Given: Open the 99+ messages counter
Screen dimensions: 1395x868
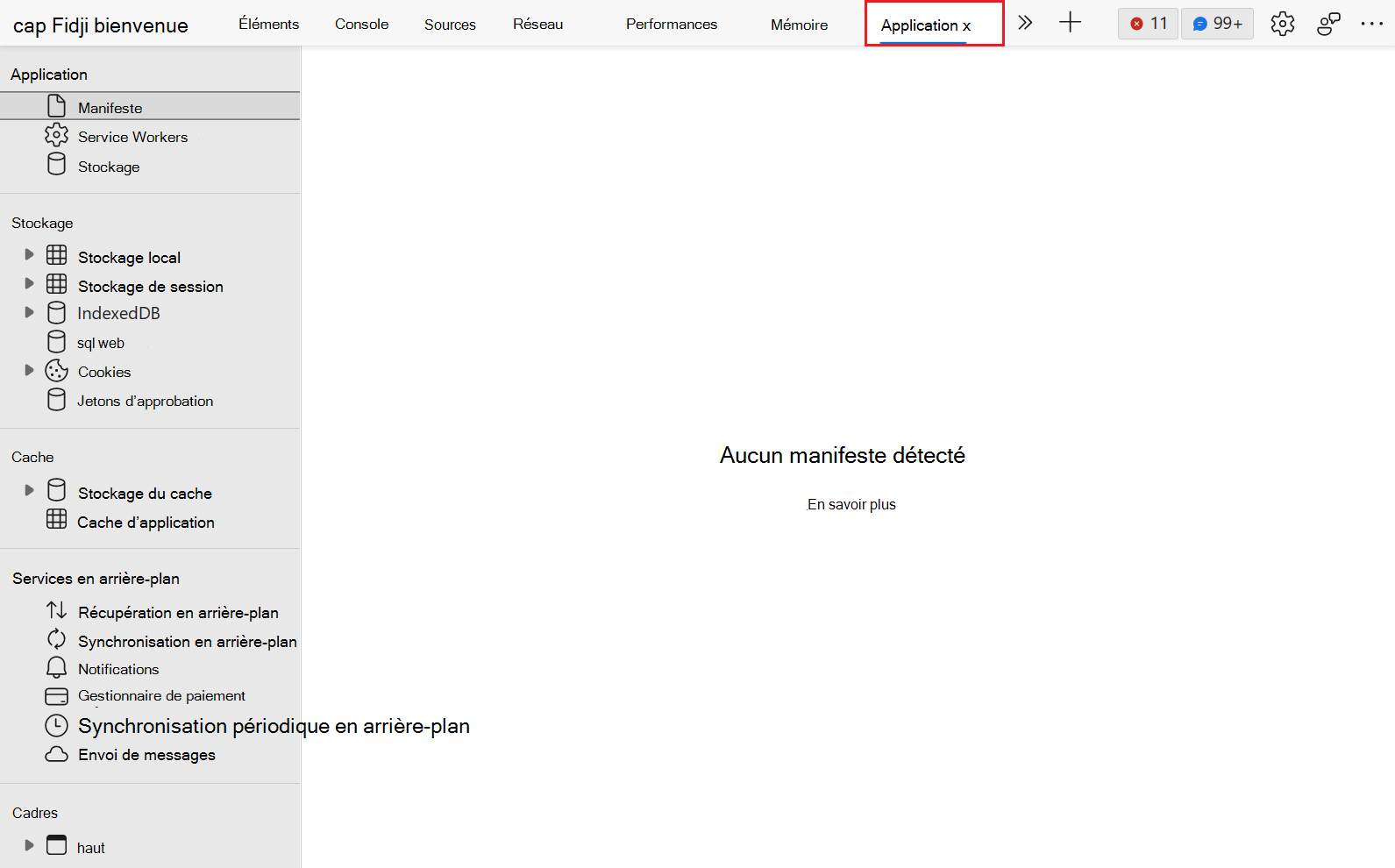Looking at the screenshot, I should coord(1217,24).
